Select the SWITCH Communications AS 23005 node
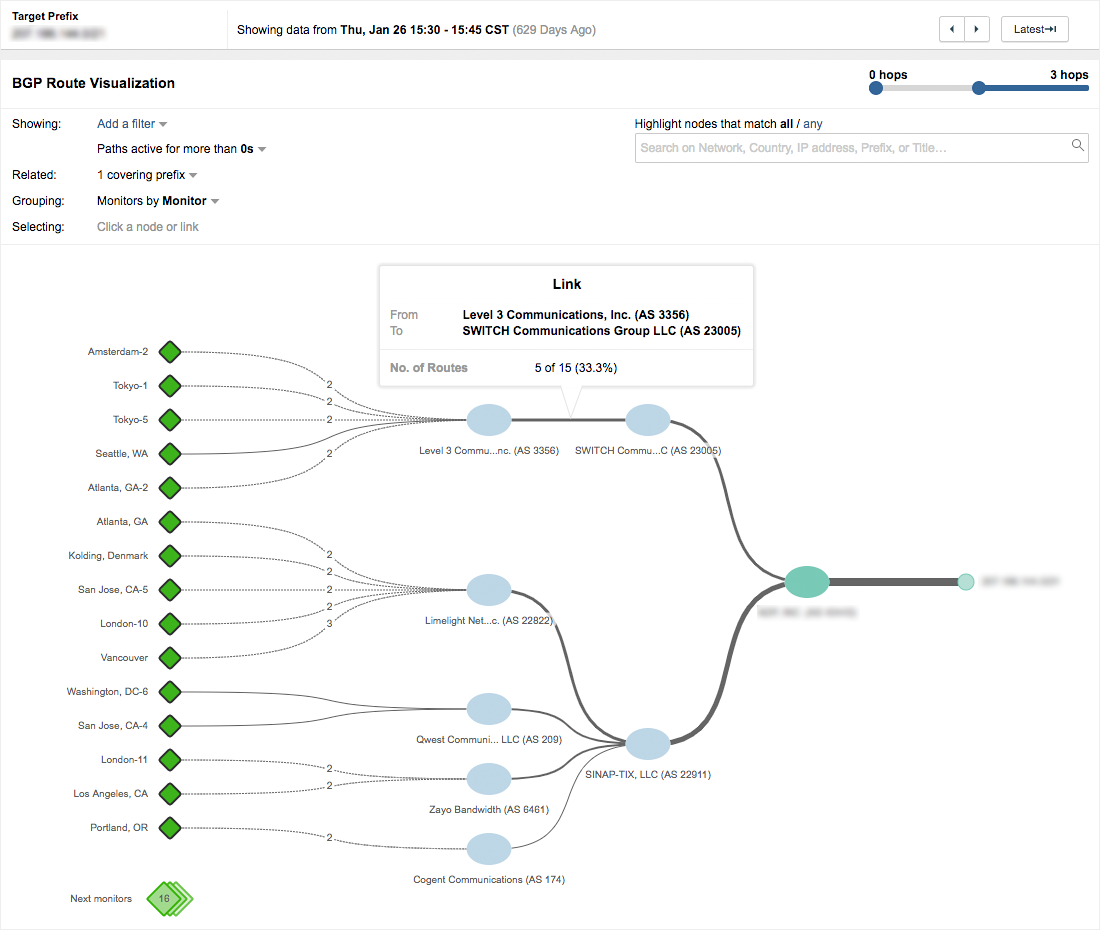 coord(648,420)
